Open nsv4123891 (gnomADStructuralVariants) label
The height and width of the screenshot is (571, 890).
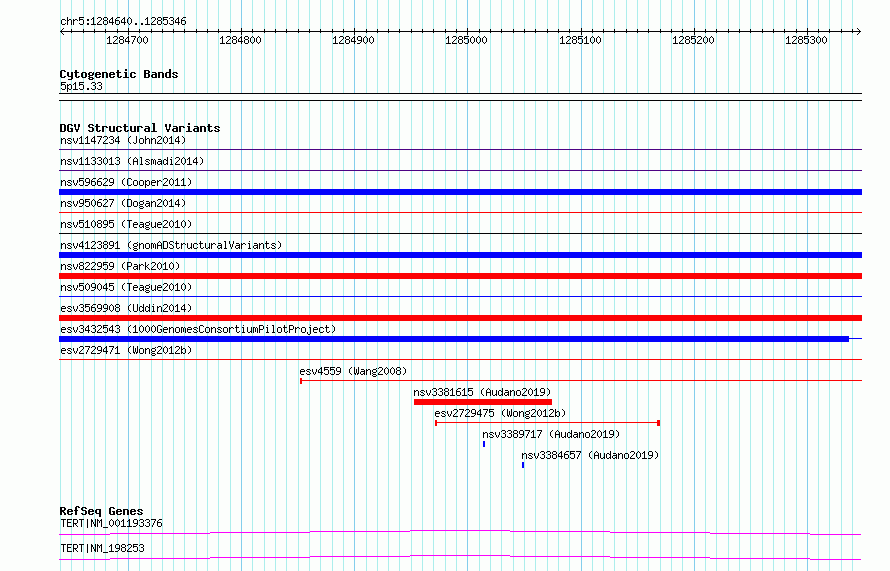pos(171,245)
